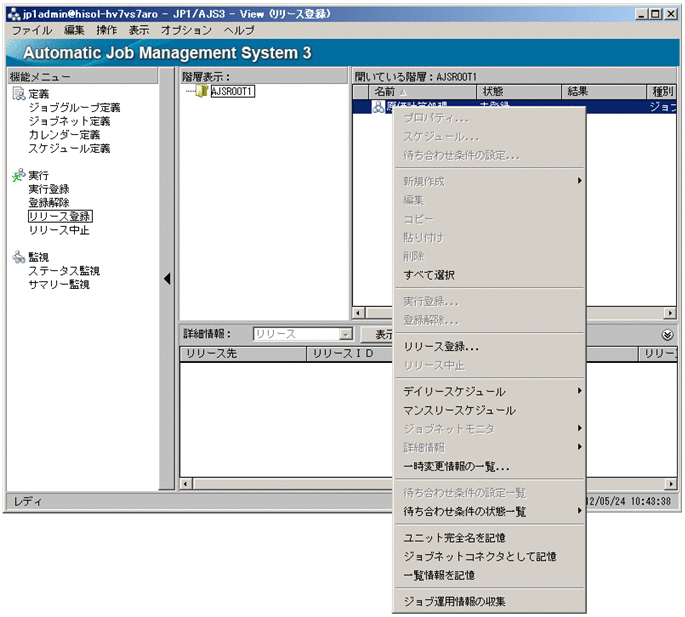Open the ファイル menu
The image size is (685, 617).
tap(31, 30)
